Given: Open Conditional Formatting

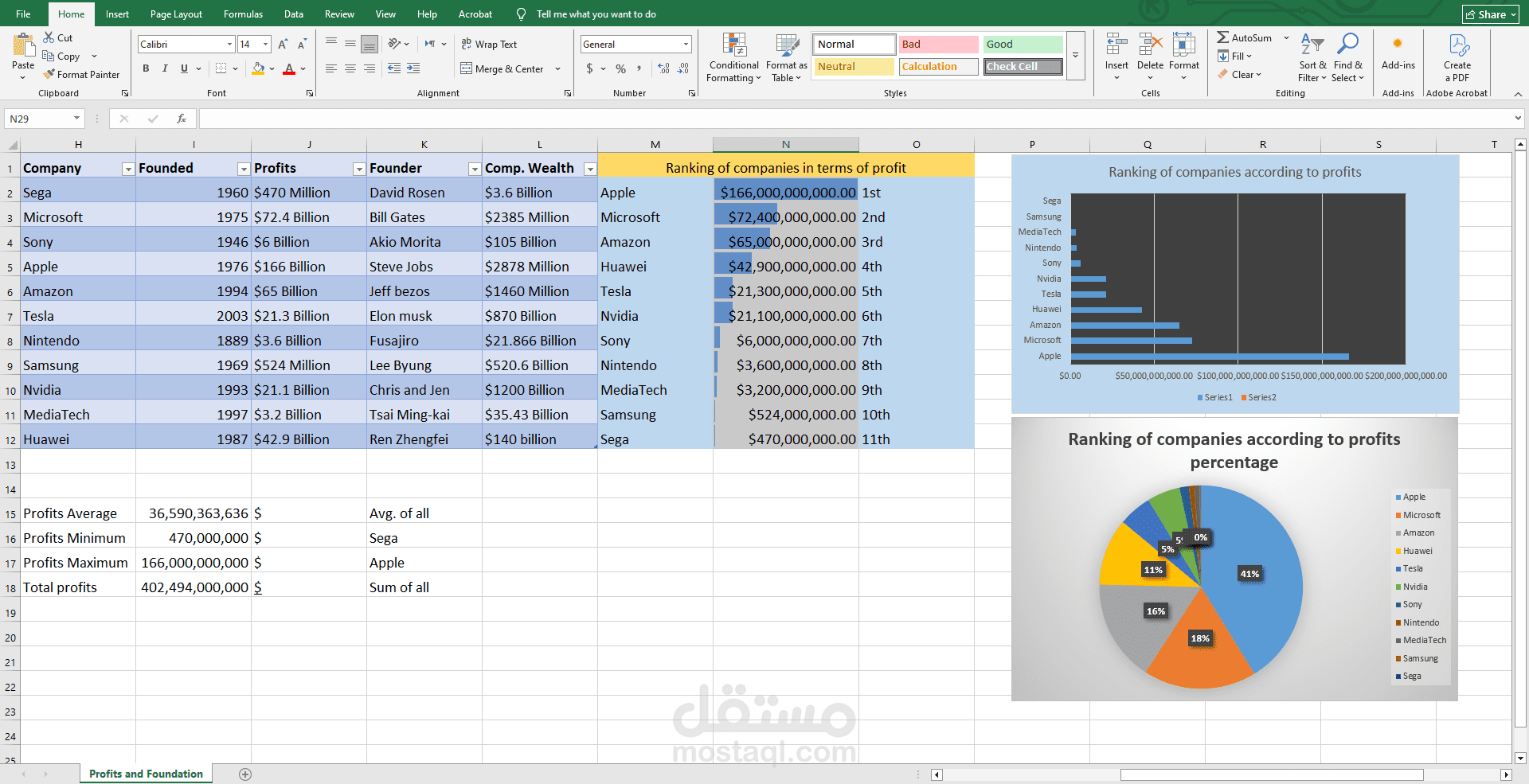Looking at the screenshot, I should (x=734, y=57).
